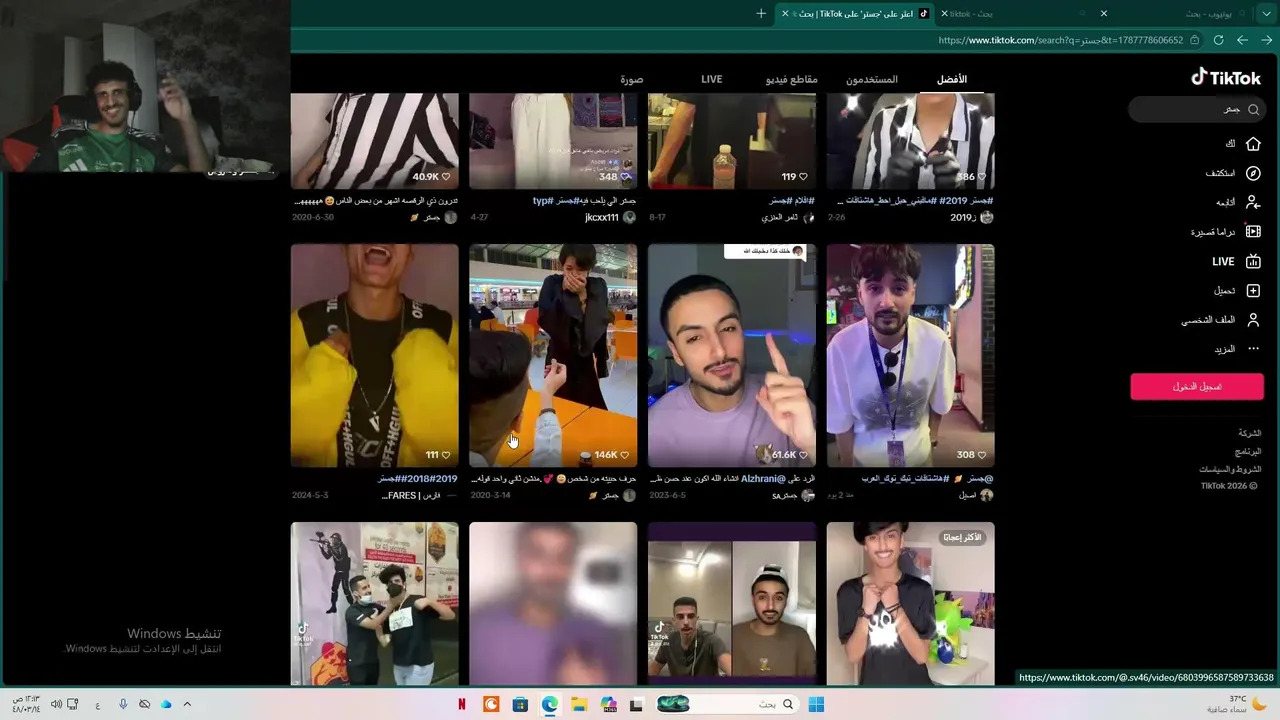This screenshot has width=1280, height=720.
Task: Click the Windows taskbar search box
Action: (726, 704)
